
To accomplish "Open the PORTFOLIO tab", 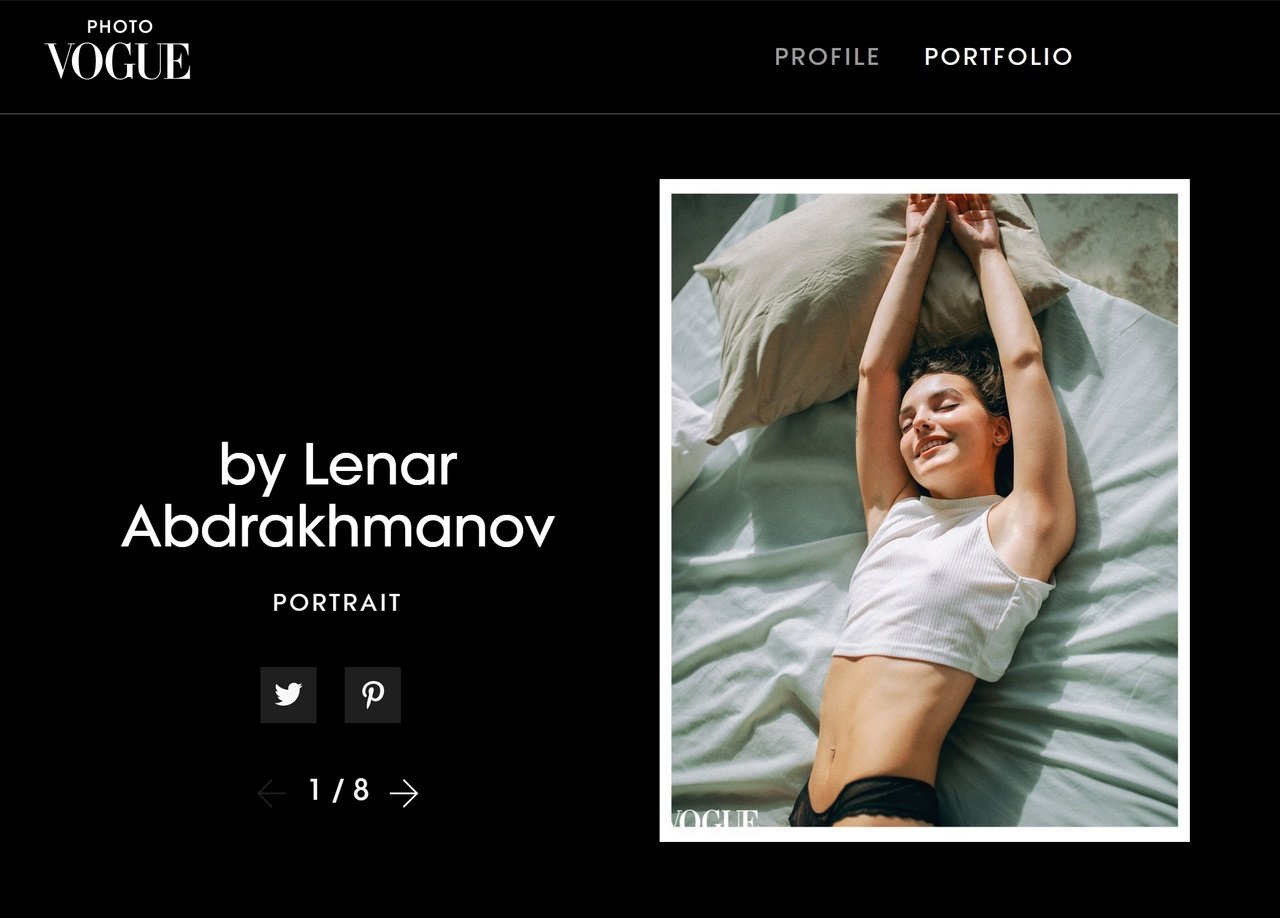I will pyautogui.click(x=998, y=57).
